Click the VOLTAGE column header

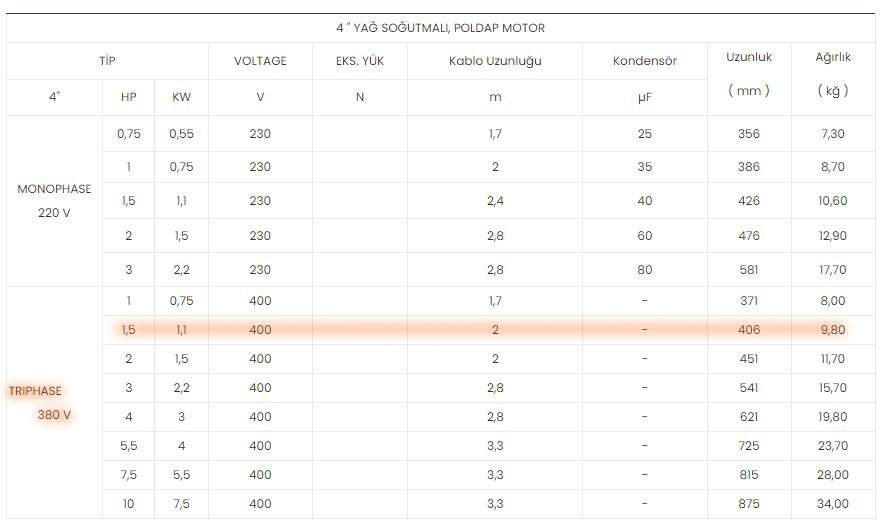pyautogui.click(x=260, y=61)
